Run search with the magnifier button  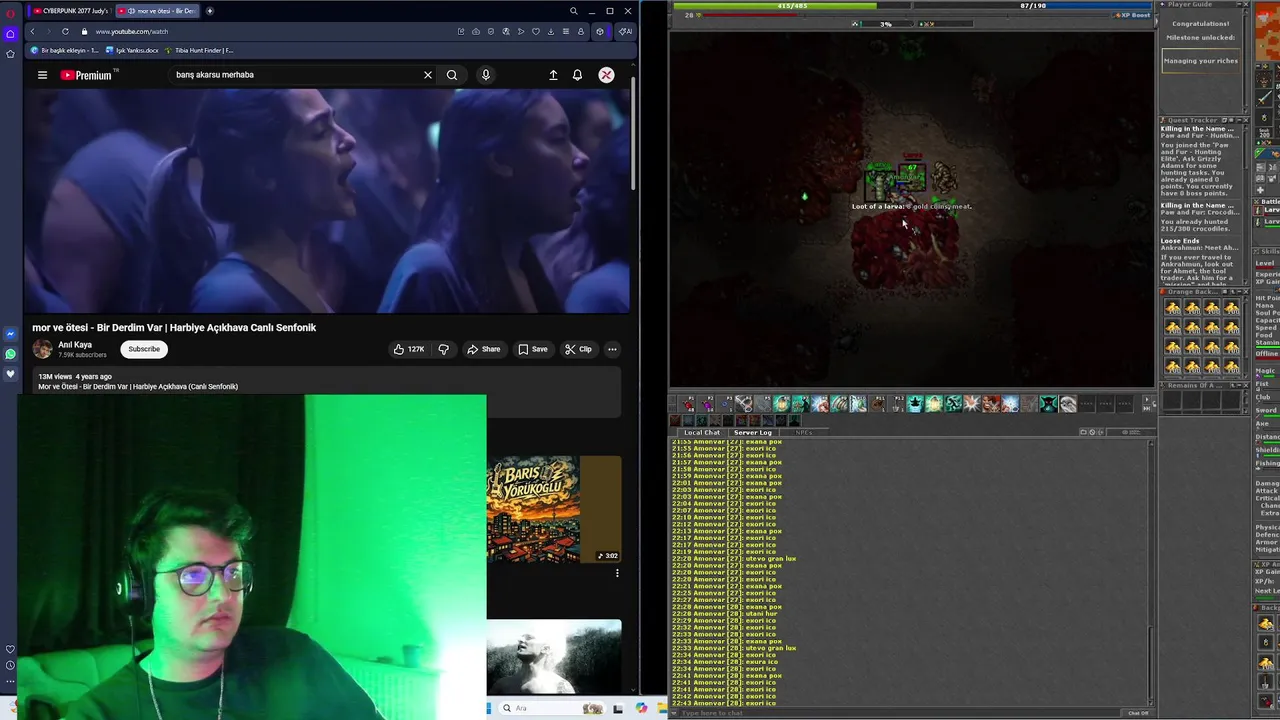pos(452,75)
